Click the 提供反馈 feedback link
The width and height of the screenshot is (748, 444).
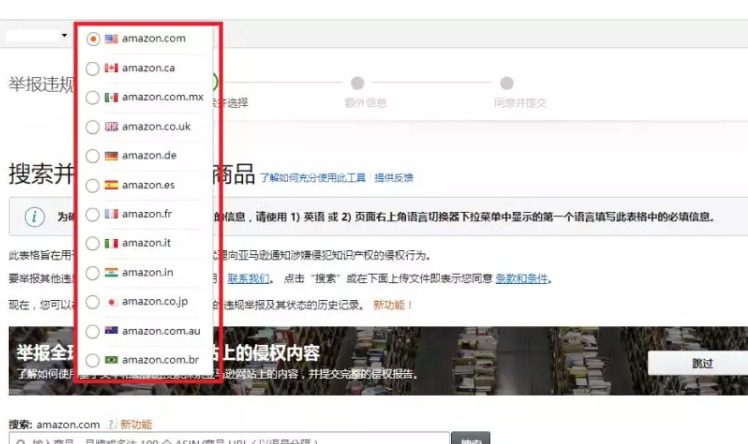tap(393, 178)
